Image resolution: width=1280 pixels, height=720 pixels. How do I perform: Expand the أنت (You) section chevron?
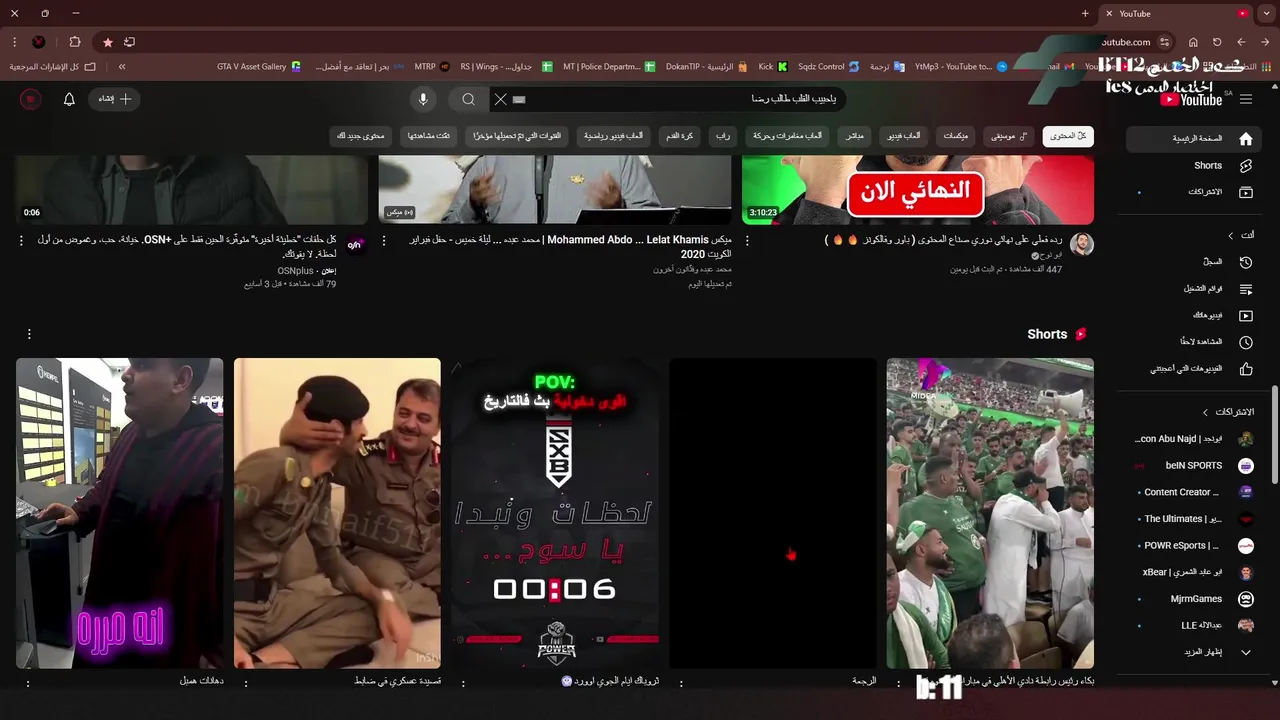(x=1230, y=235)
